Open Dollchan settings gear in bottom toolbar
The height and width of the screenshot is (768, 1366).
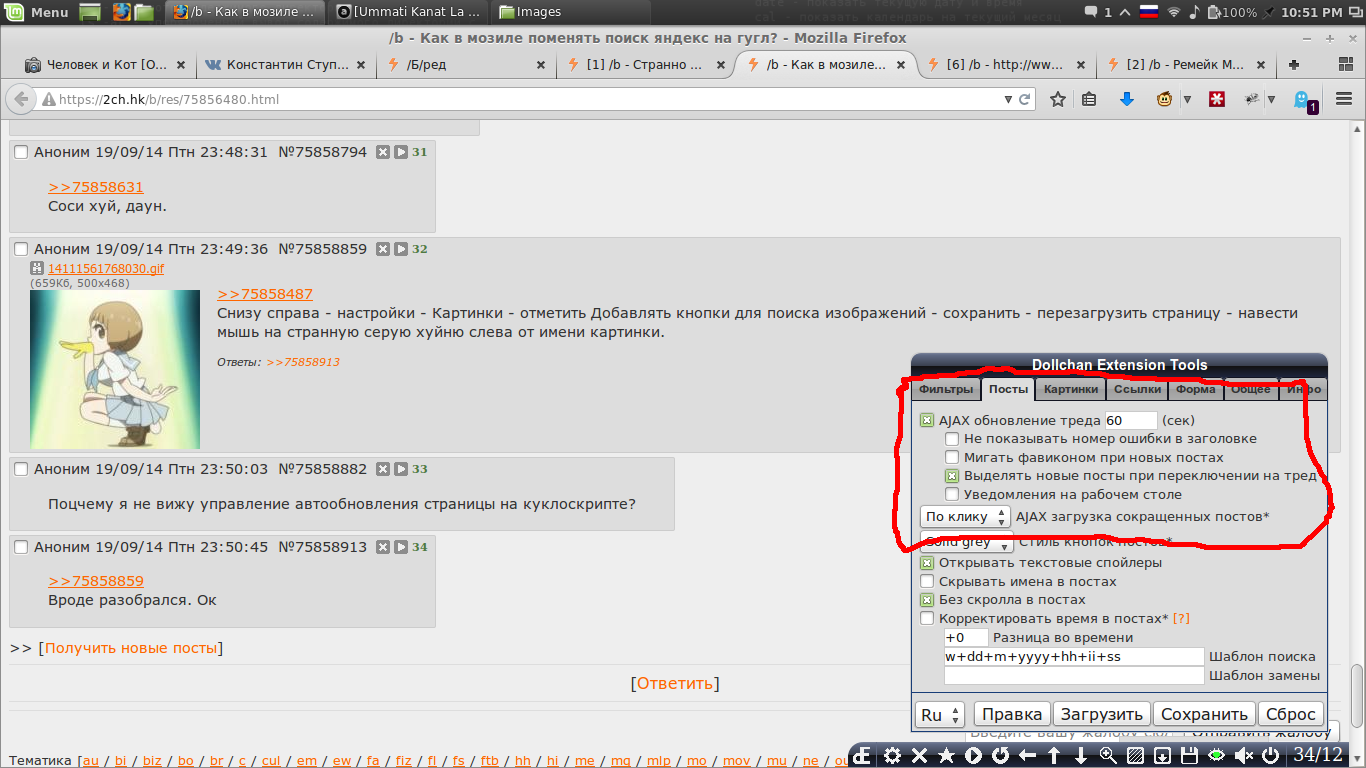(x=892, y=755)
